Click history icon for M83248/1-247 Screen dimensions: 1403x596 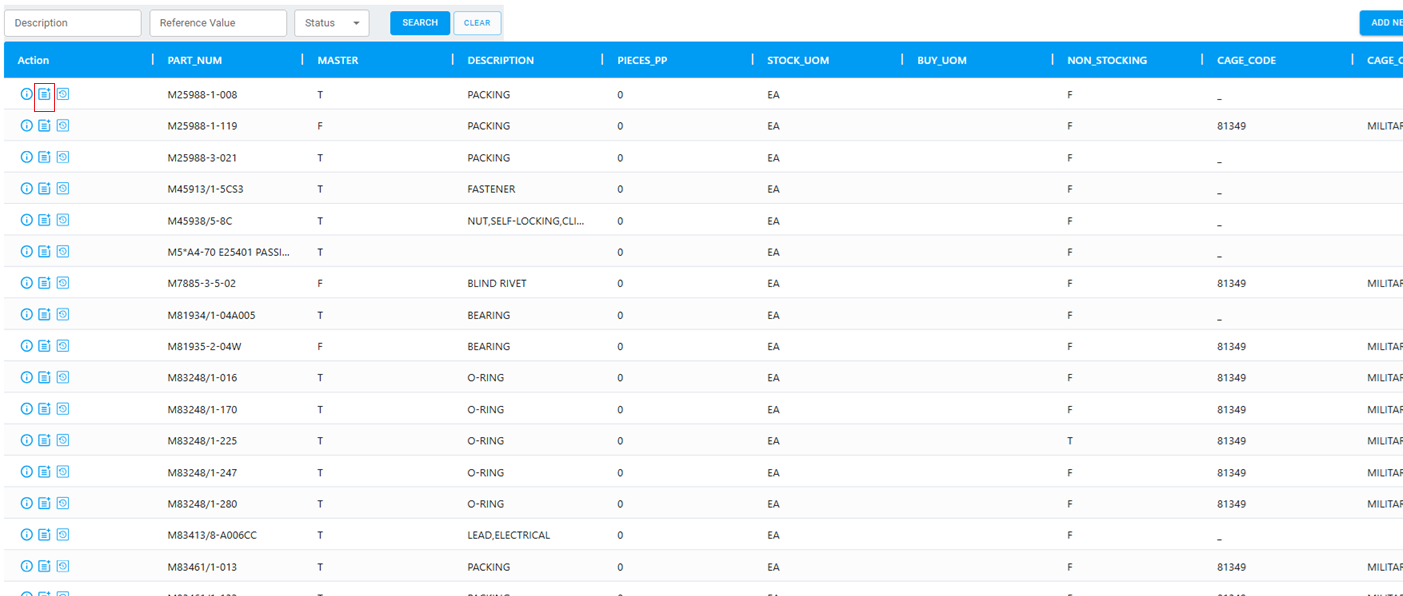coord(63,472)
